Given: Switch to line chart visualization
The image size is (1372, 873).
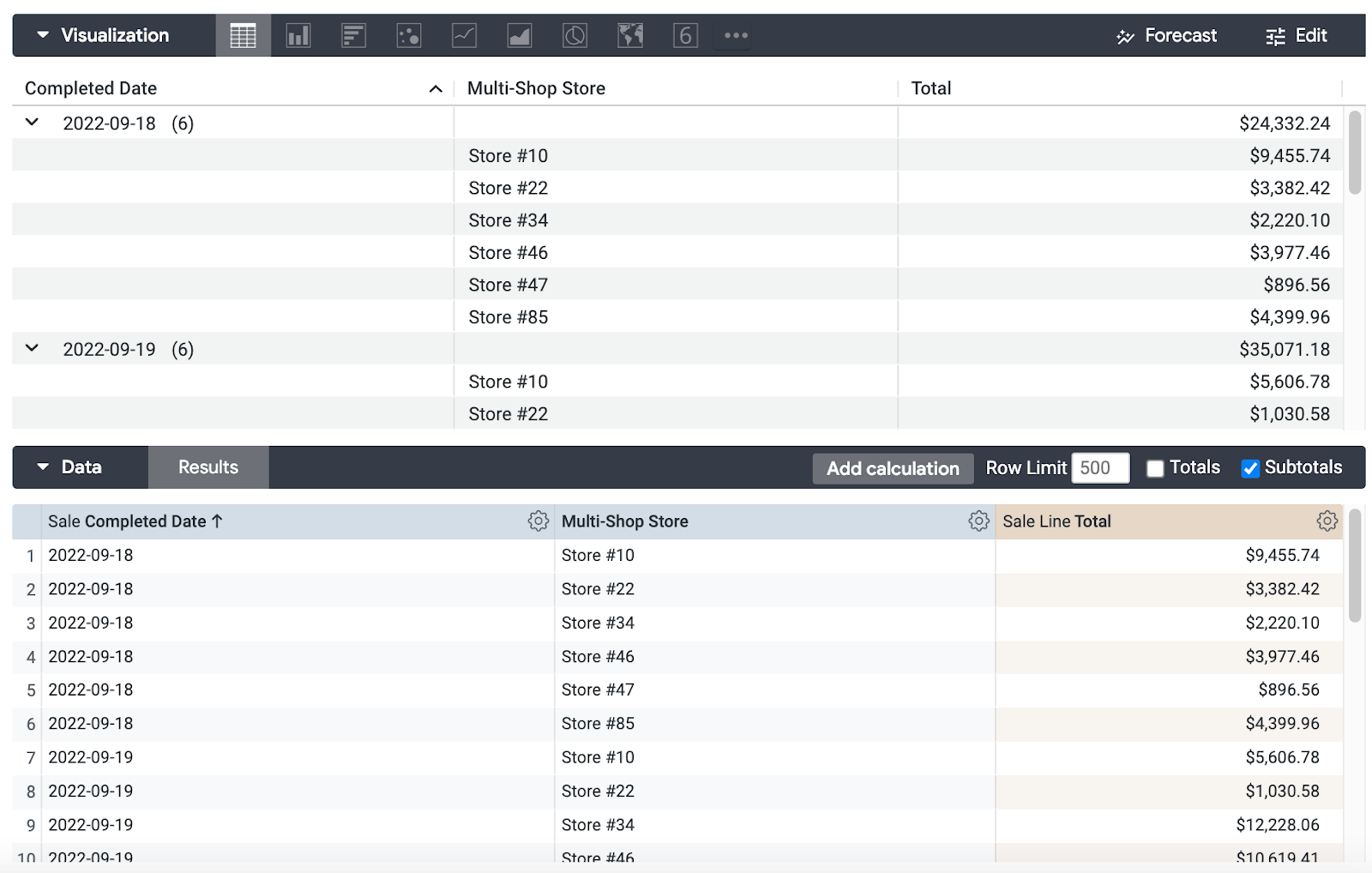Looking at the screenshot, I should [x=464, y=36].
